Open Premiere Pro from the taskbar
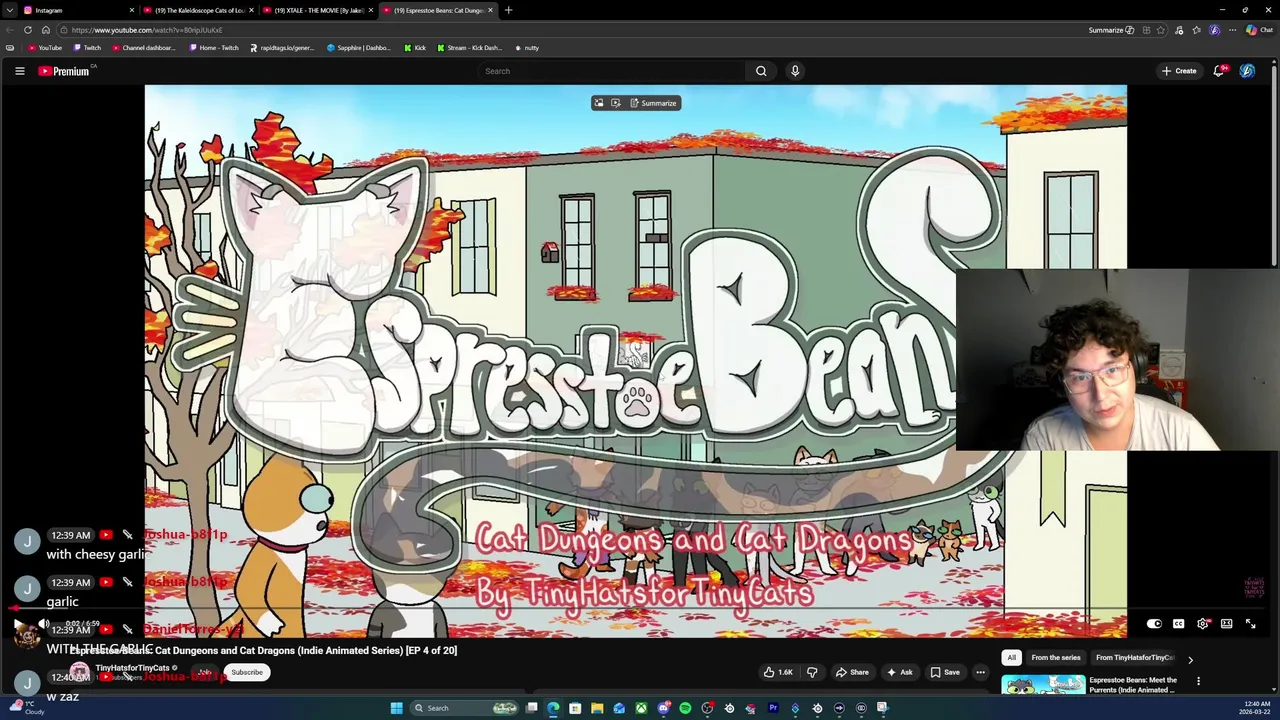Screen dimensions: 1280x720 coord(773,708)
